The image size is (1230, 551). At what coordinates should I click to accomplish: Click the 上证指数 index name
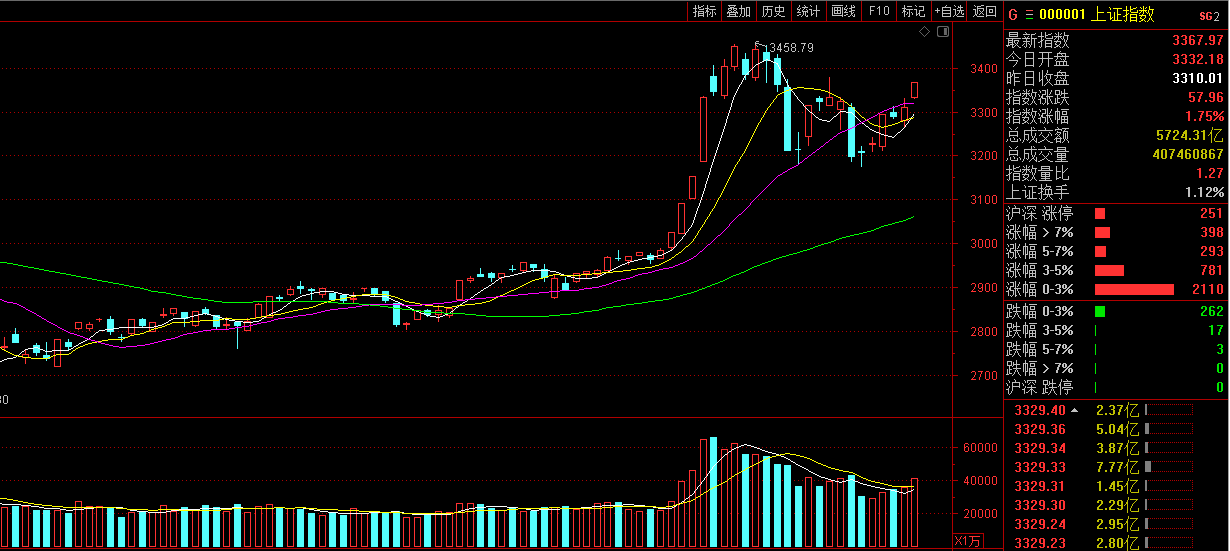point(1125,14)
